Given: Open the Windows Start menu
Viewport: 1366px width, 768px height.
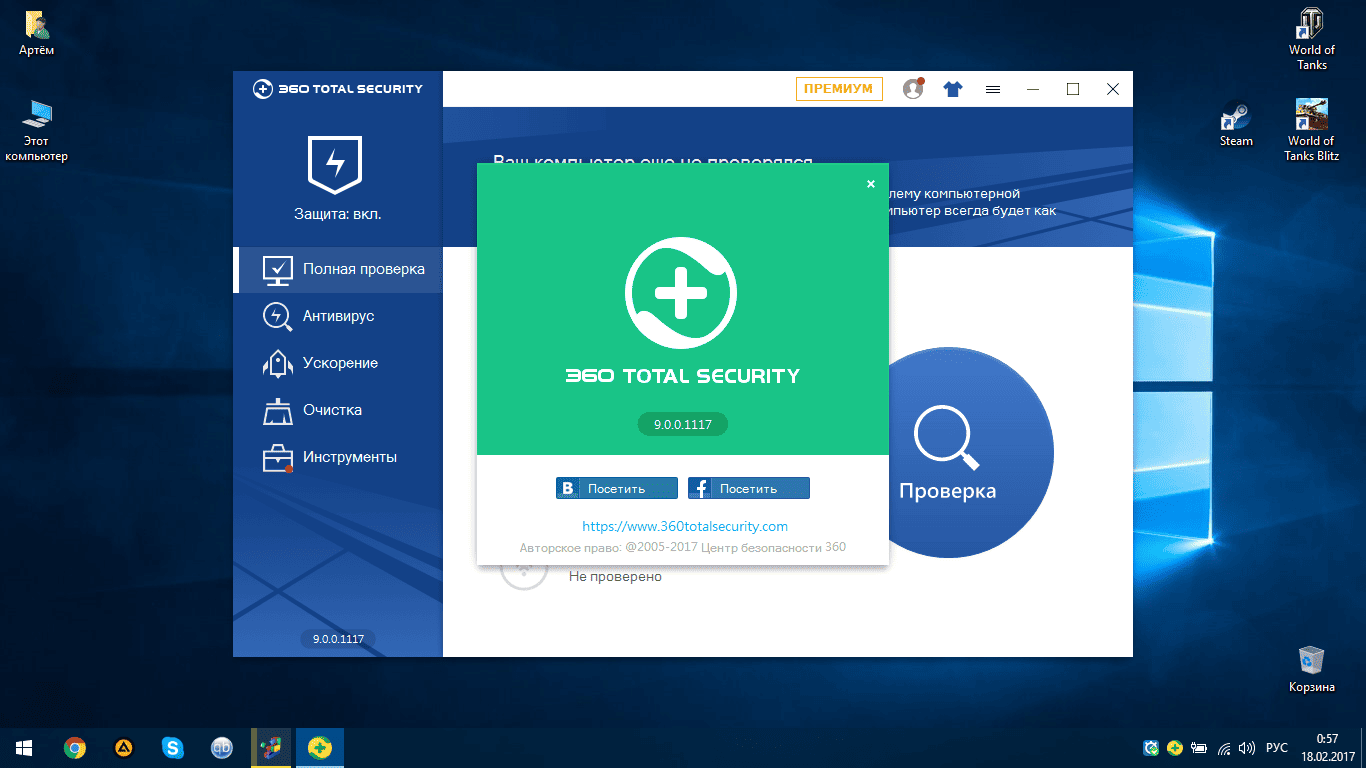Looking at the screenshot, I should [24, 747].
